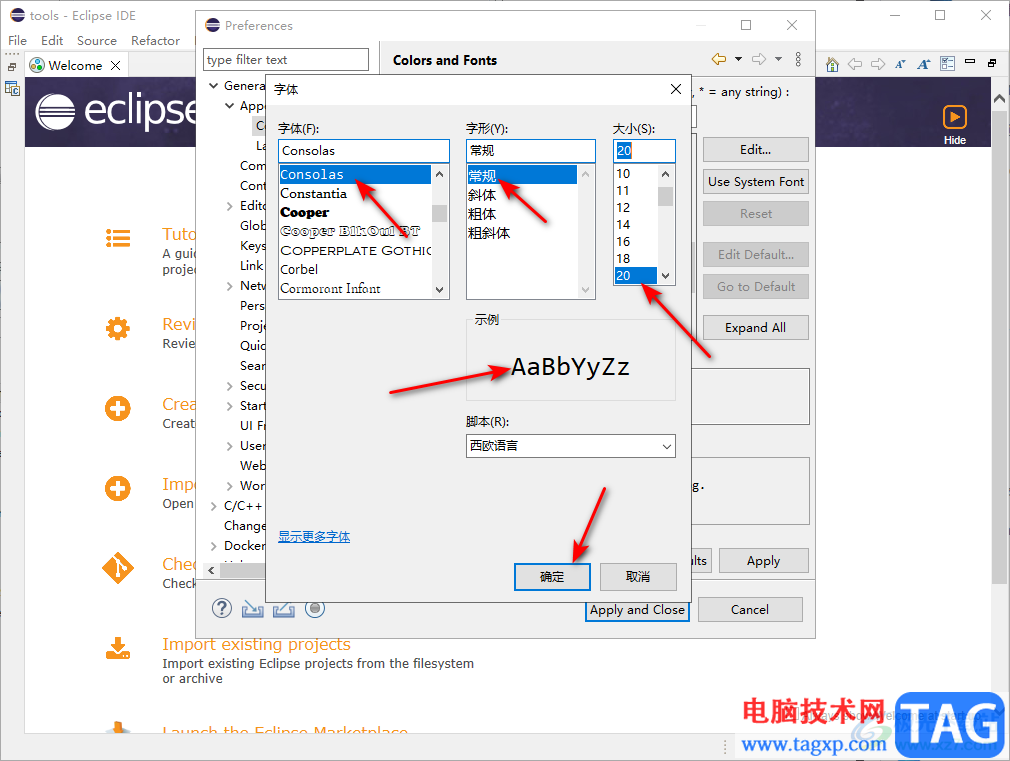Close the 字体 font dialog
This screenshot has width=1010, height=761.
pos(676,89)
